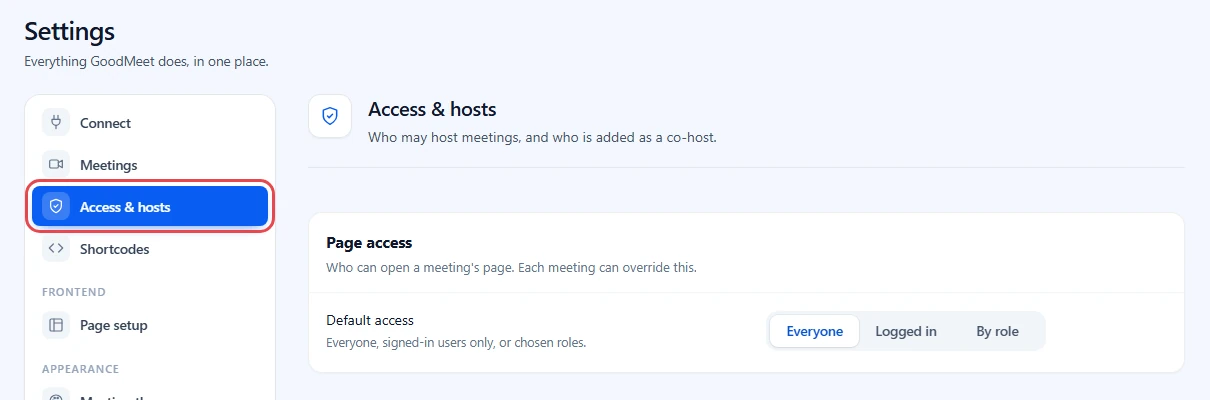Click the Page setup layout icon

[x=56, y=325]
